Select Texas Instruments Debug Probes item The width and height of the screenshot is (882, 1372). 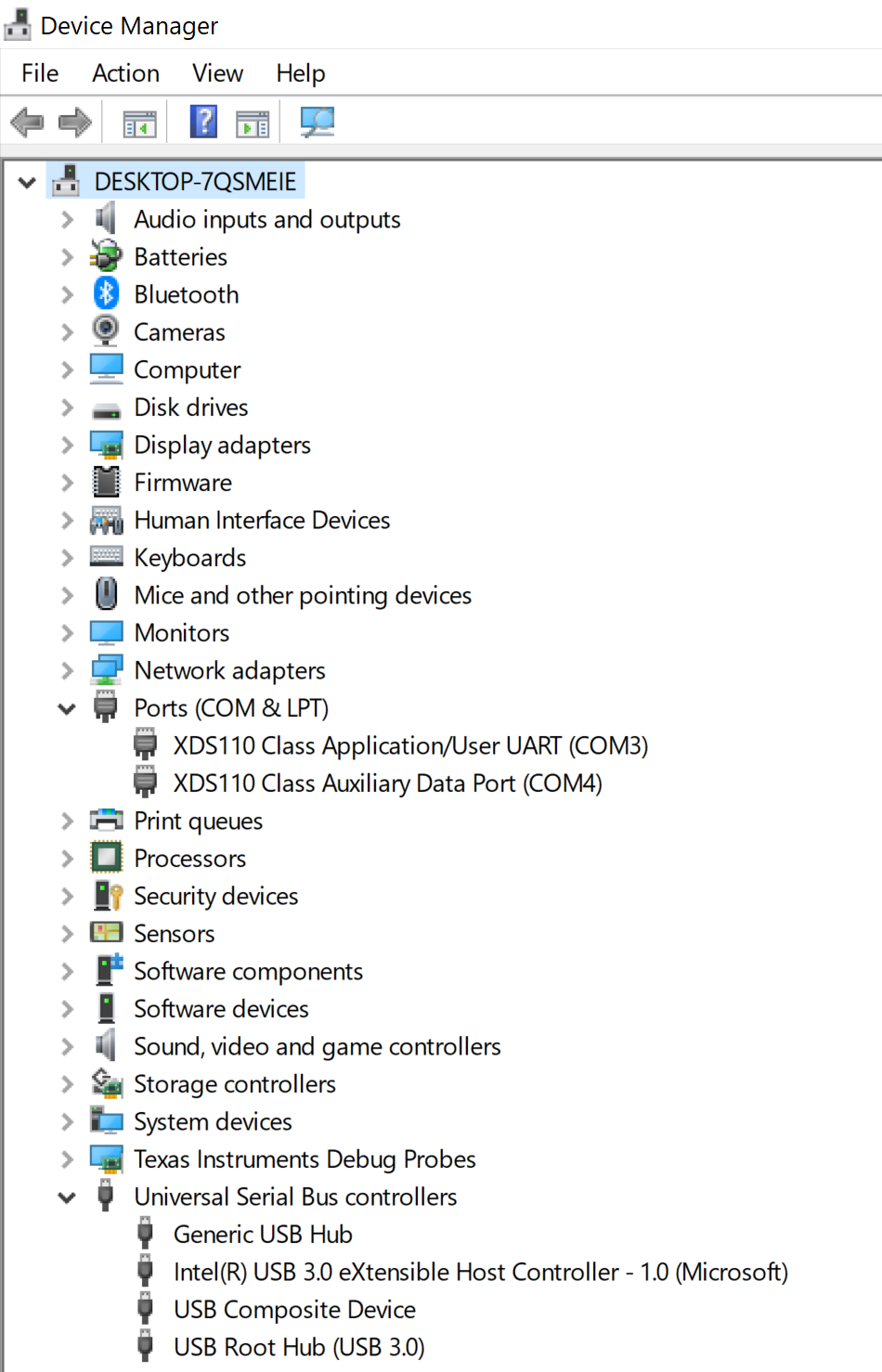point(305,1159)
